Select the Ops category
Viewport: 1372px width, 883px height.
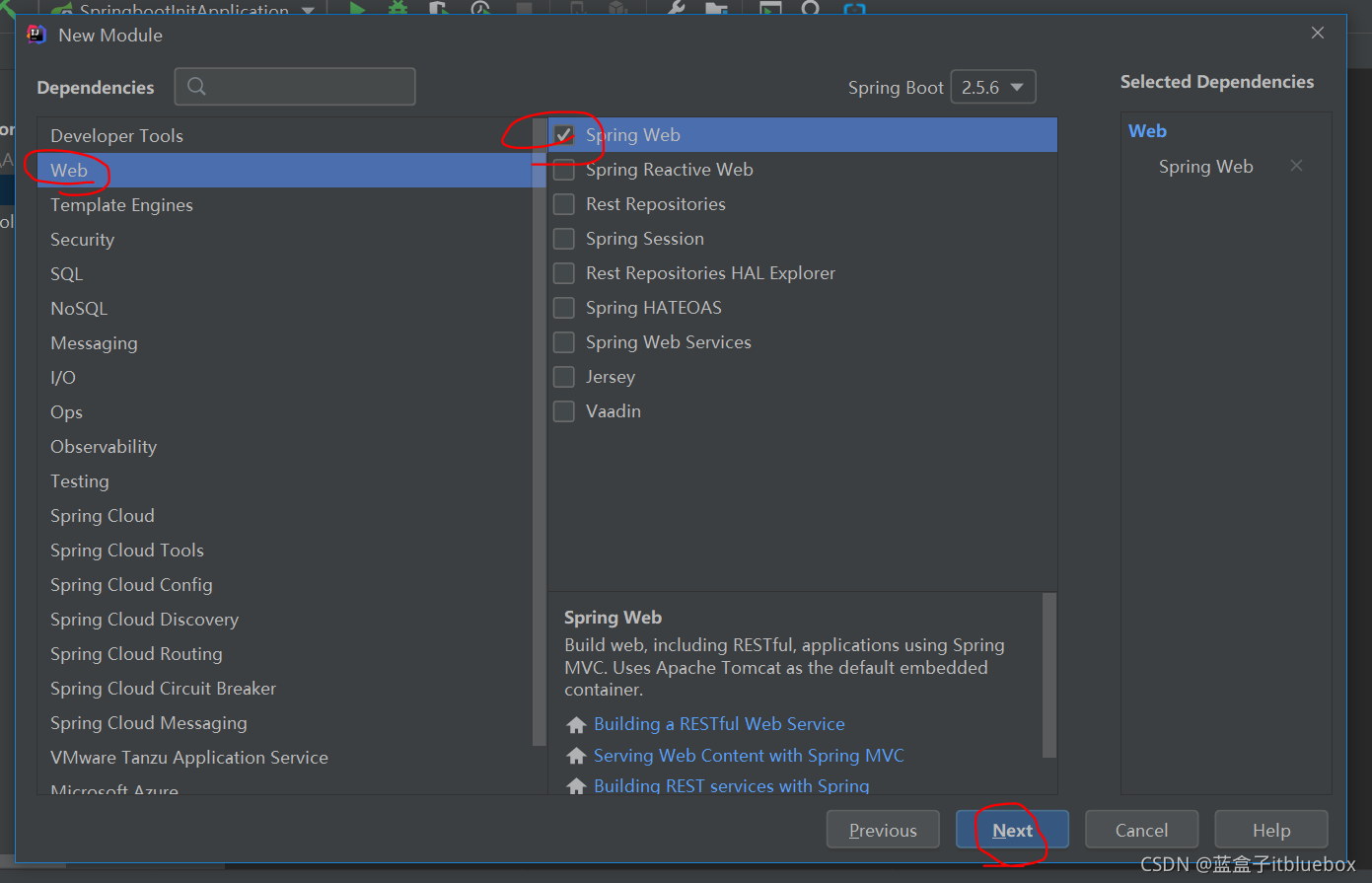click(284, 411)
